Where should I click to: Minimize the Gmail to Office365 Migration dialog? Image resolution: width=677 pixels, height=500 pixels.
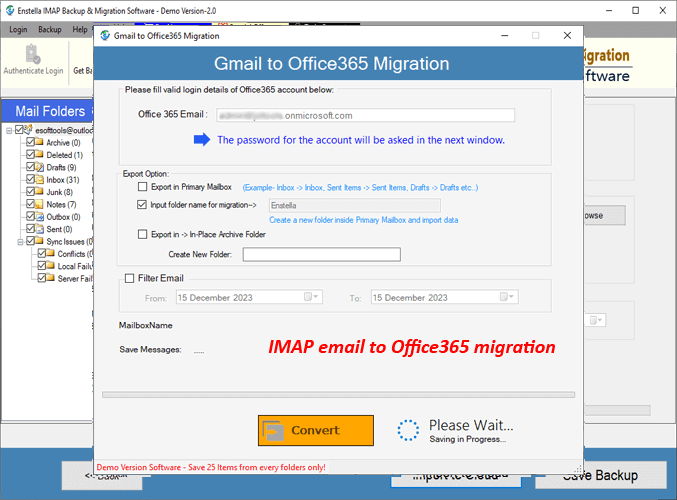tap(504, 36)
